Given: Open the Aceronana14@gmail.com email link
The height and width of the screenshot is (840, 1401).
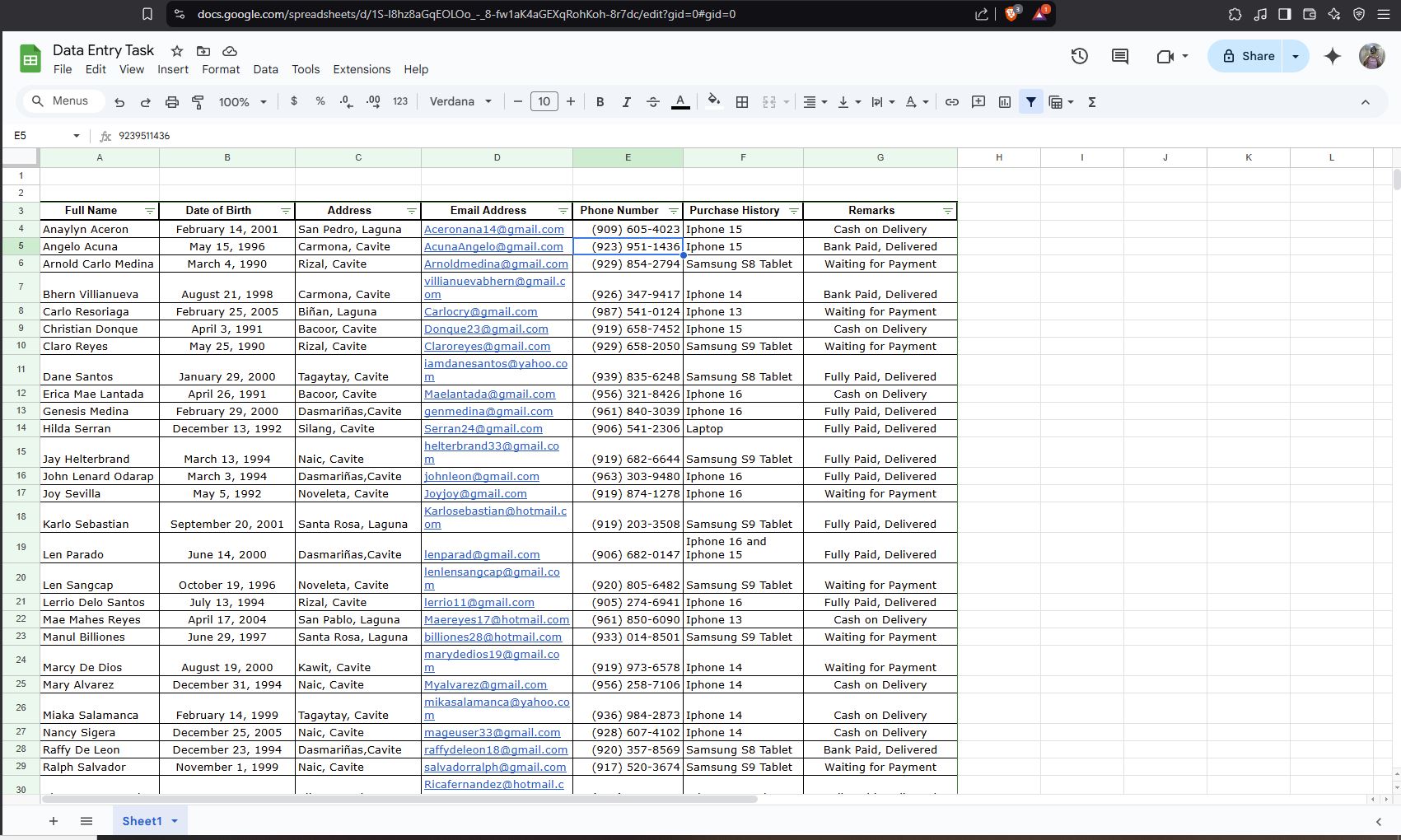Looking at the screenshot, I should click(494, 230).
